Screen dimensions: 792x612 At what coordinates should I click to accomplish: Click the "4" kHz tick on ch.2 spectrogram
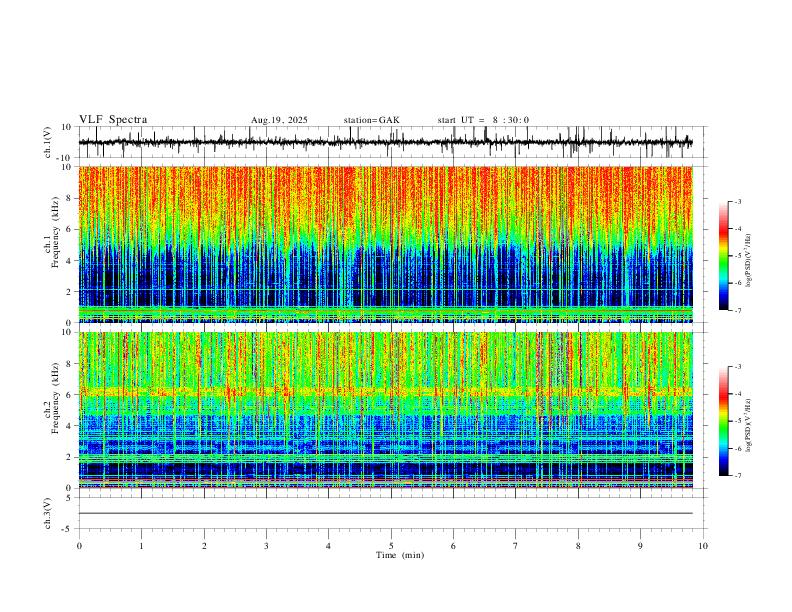click(x=70, y=426)
